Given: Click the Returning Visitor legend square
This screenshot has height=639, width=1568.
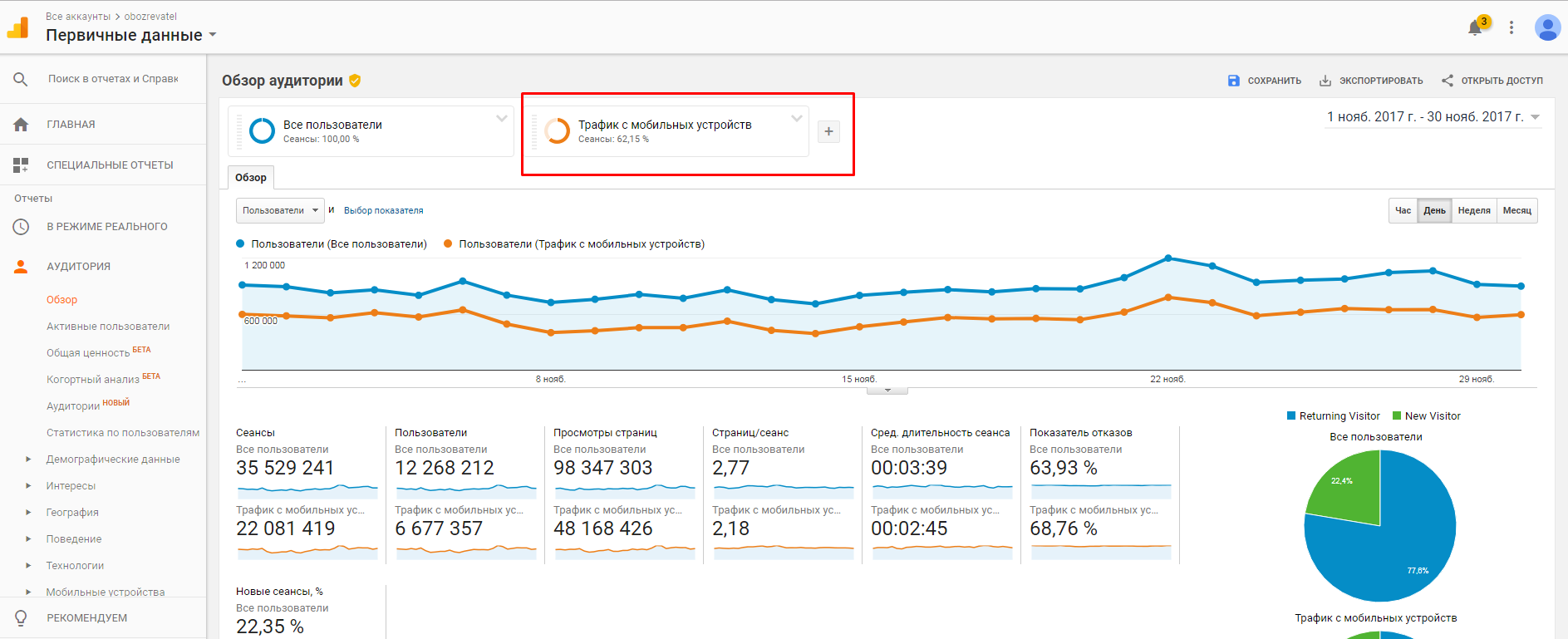Looking at the screenshot, I should click(x=1291, y=415).
